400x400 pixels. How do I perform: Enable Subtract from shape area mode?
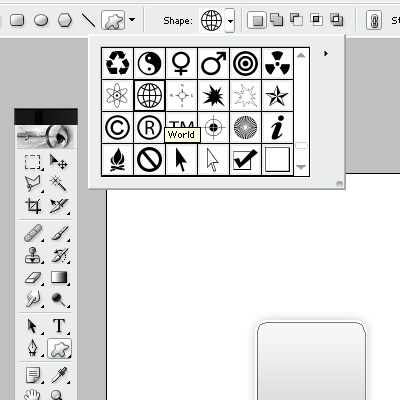pyautogui.click(x=296, y=20)
